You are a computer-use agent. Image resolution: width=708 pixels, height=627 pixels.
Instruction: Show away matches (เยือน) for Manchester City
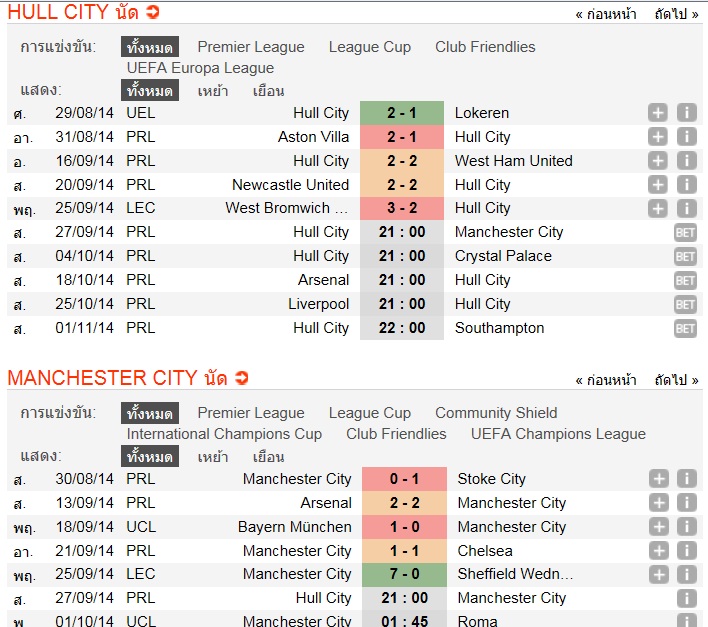pyautogui.click(x=268, y=457)
